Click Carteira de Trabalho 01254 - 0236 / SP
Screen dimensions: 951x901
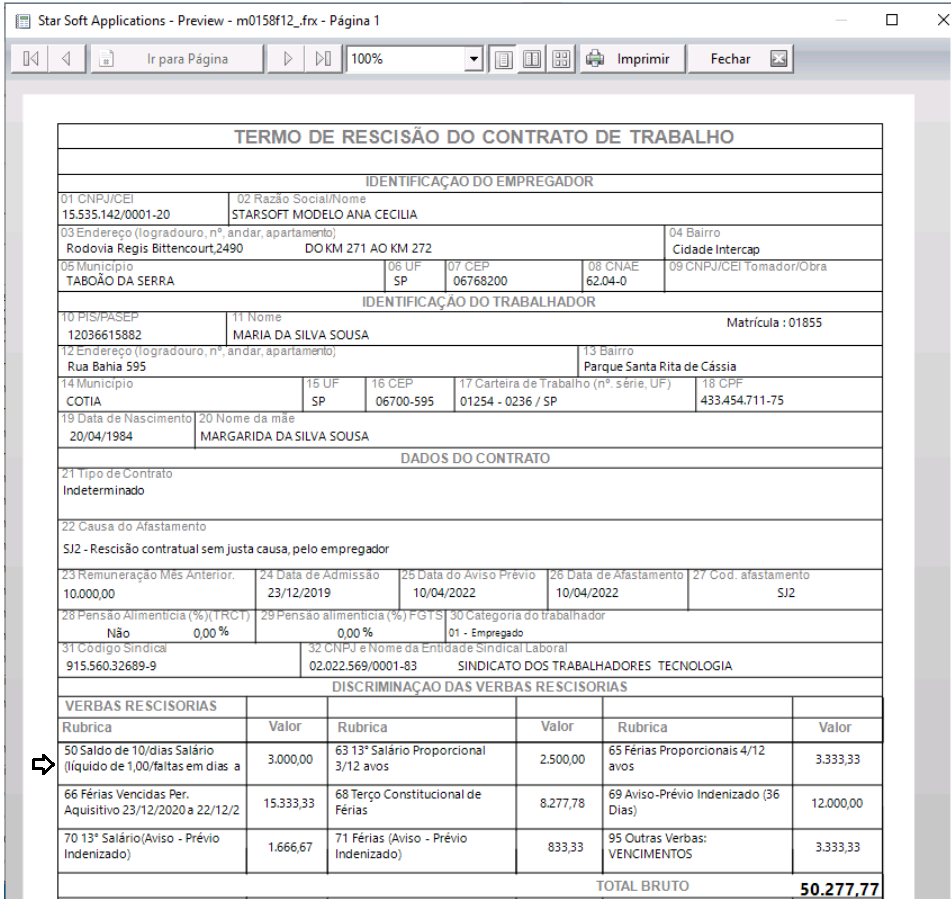point(508,401)
